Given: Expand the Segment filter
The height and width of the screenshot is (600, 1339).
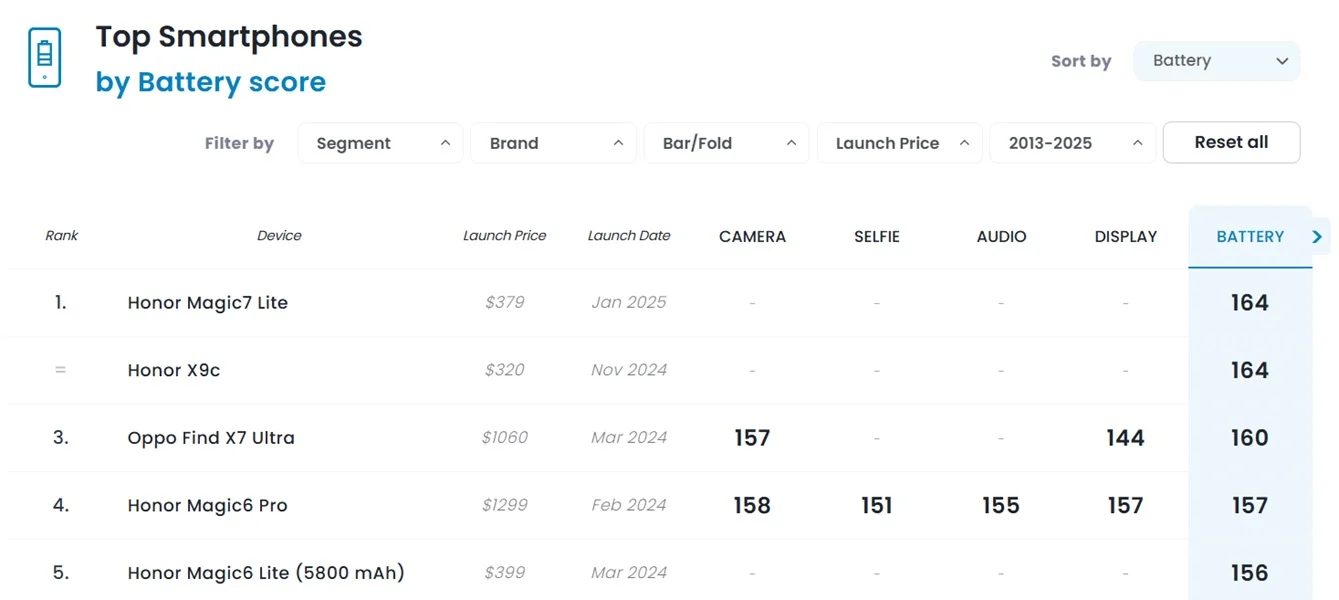Looking at the screenshot, I should pyautogui.click(x=380, y=142).
